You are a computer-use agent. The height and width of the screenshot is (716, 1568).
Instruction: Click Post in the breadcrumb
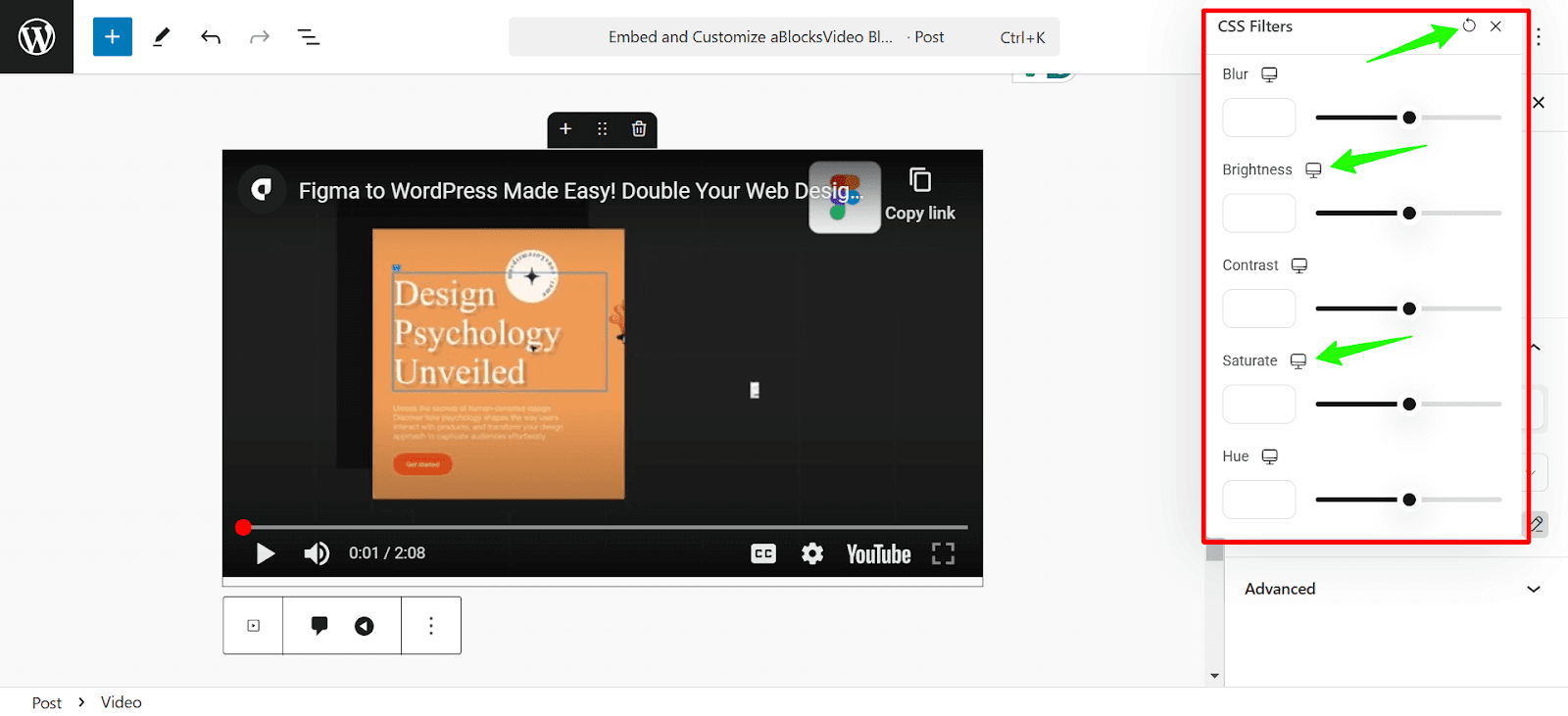tap(46, 702)
